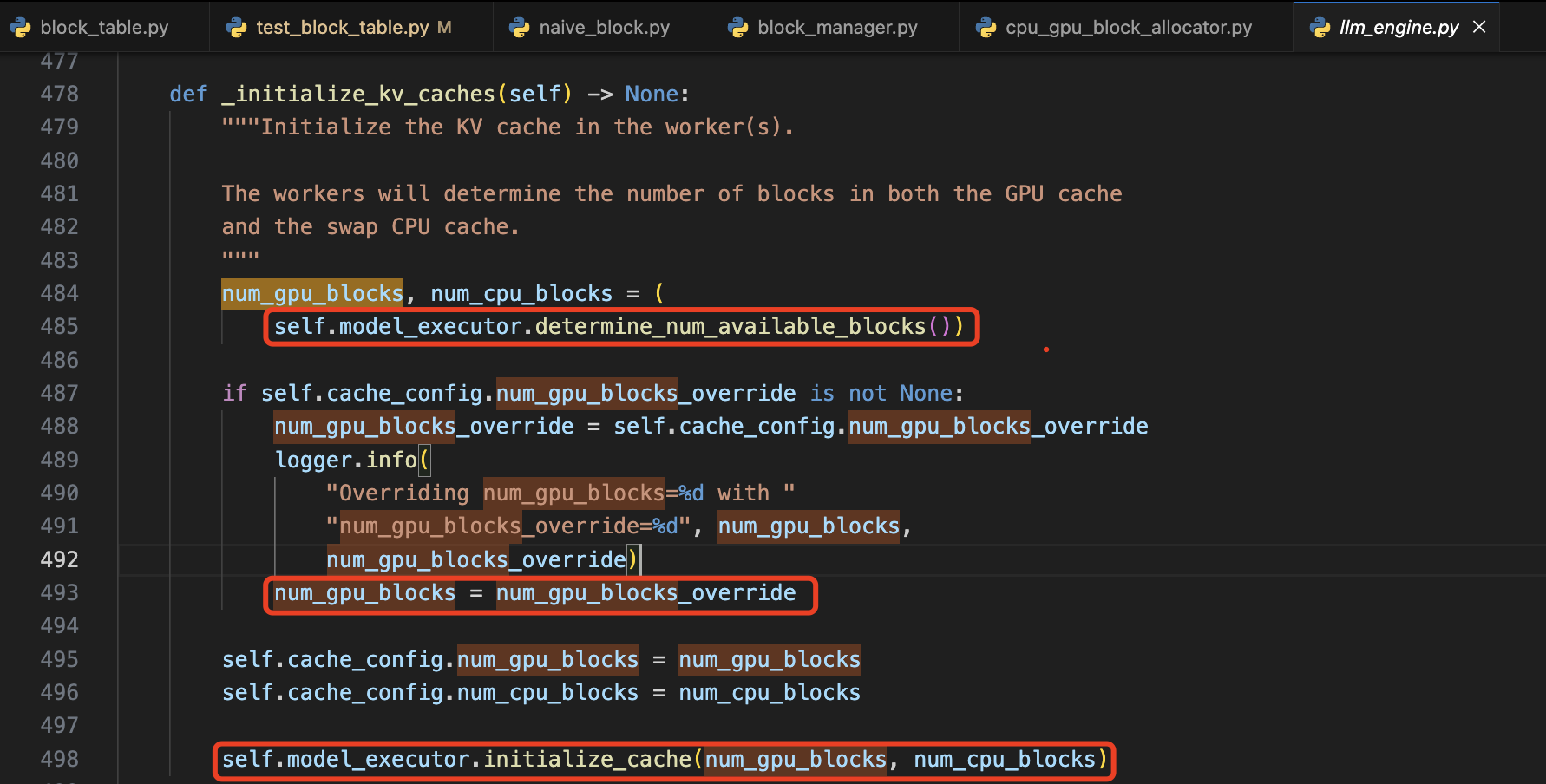The height and width of the screenshot is (784, 1546).
Task: Click the Python icon on block_manager.py tab
Action: coord(737,28)
